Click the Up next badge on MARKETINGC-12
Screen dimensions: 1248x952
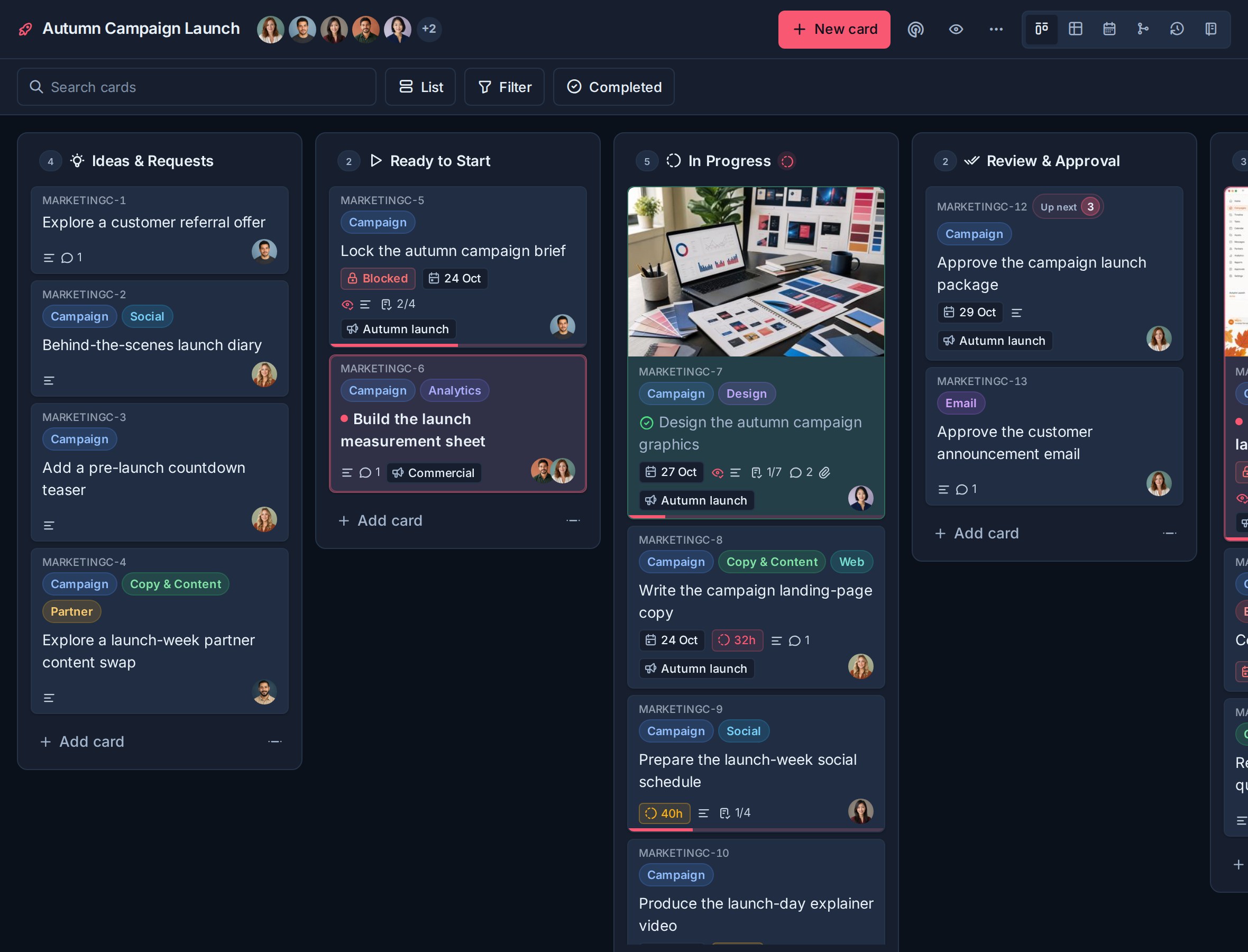(x=1067, y=207)
